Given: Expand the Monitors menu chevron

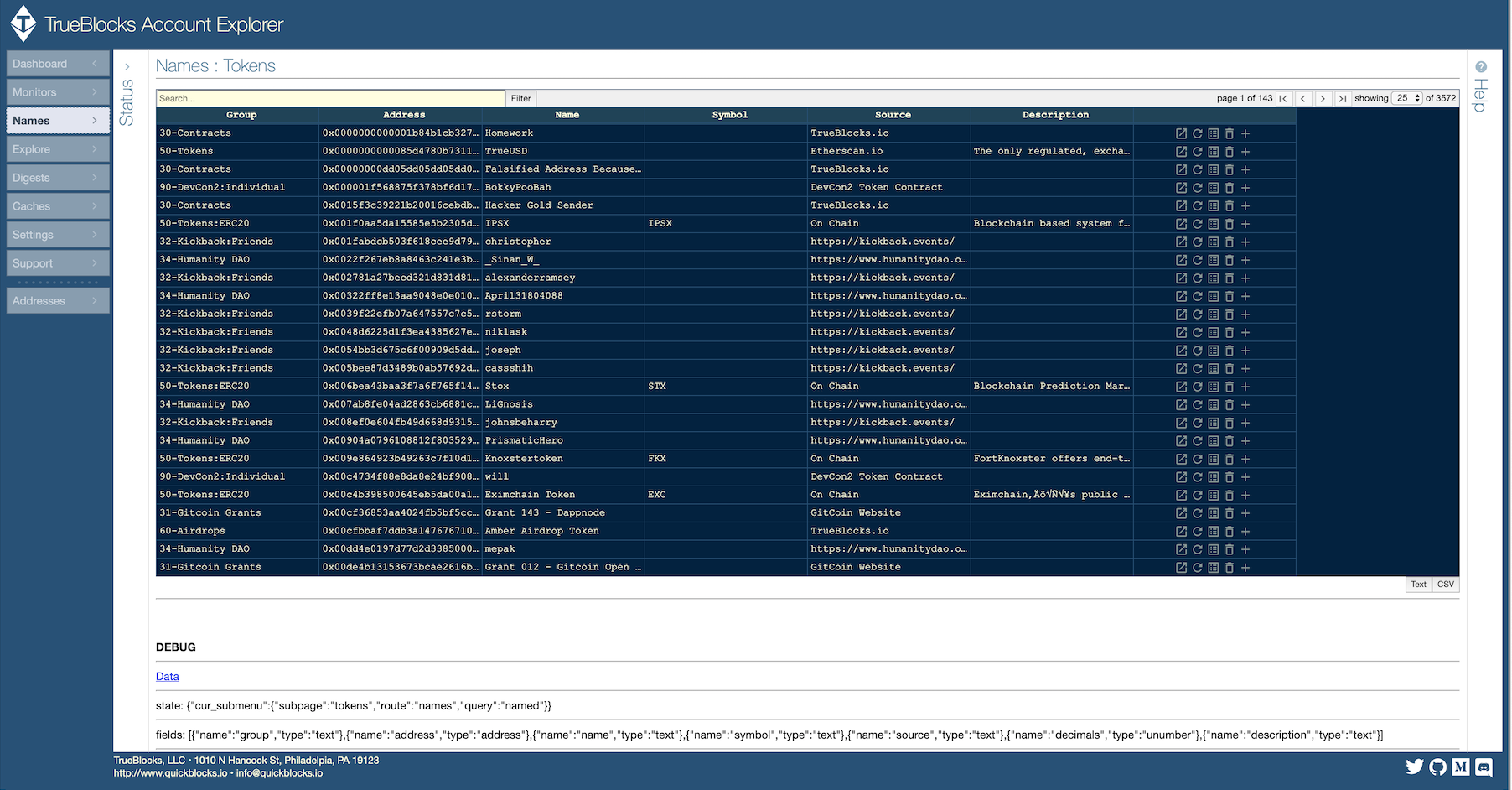Looking at the screenshot, I should click(x=95, y=92).
